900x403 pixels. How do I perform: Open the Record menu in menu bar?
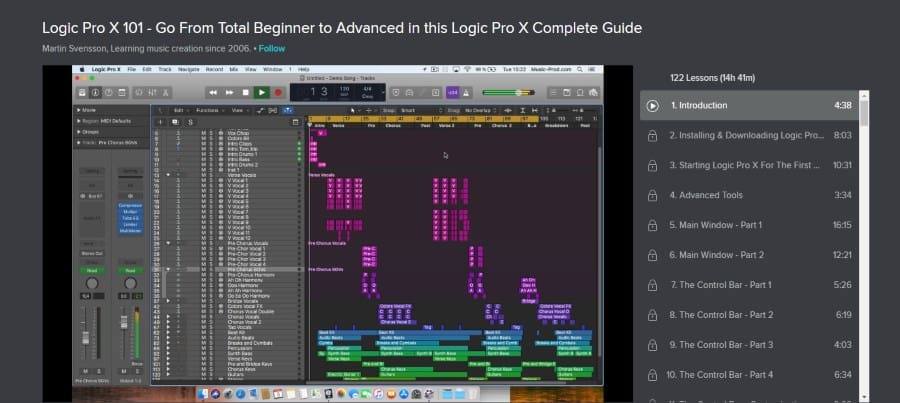214,69
